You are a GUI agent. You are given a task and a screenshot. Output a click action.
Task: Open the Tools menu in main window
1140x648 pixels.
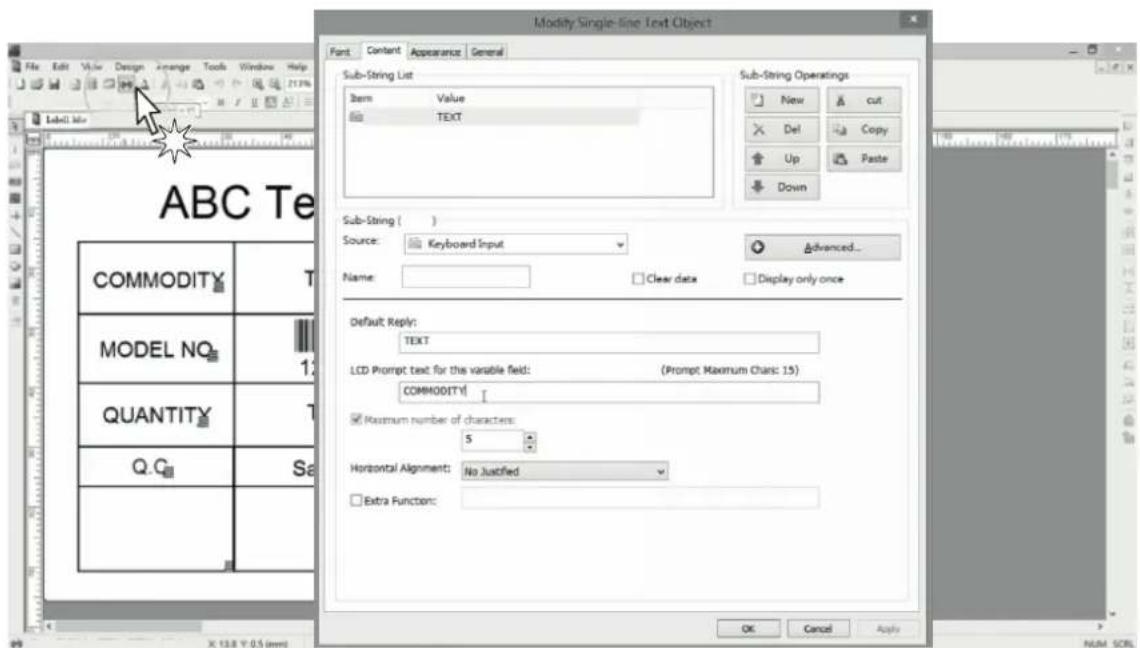(214, 66)
